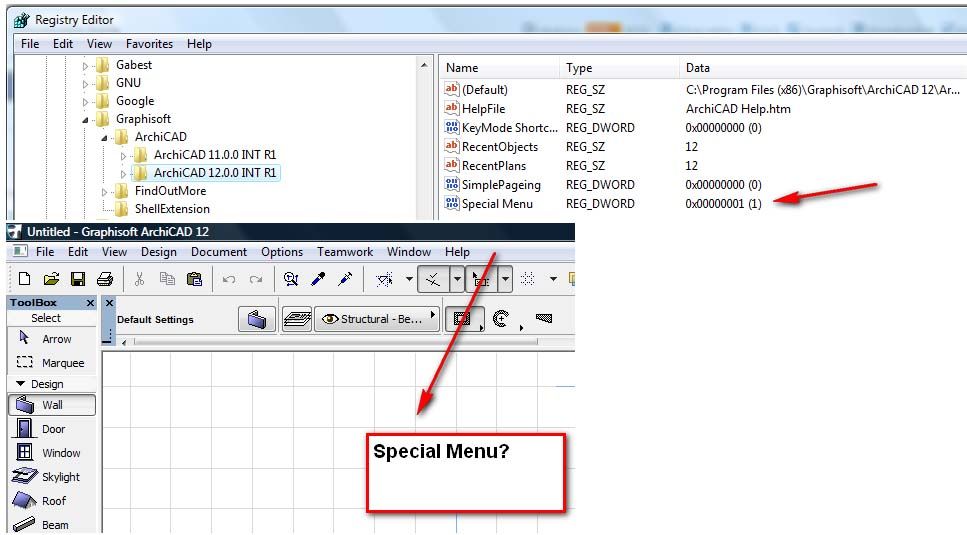Collapse the ArchiCAD registry key
This screenshot has width=967, height=535.
(x=104, y=137)
